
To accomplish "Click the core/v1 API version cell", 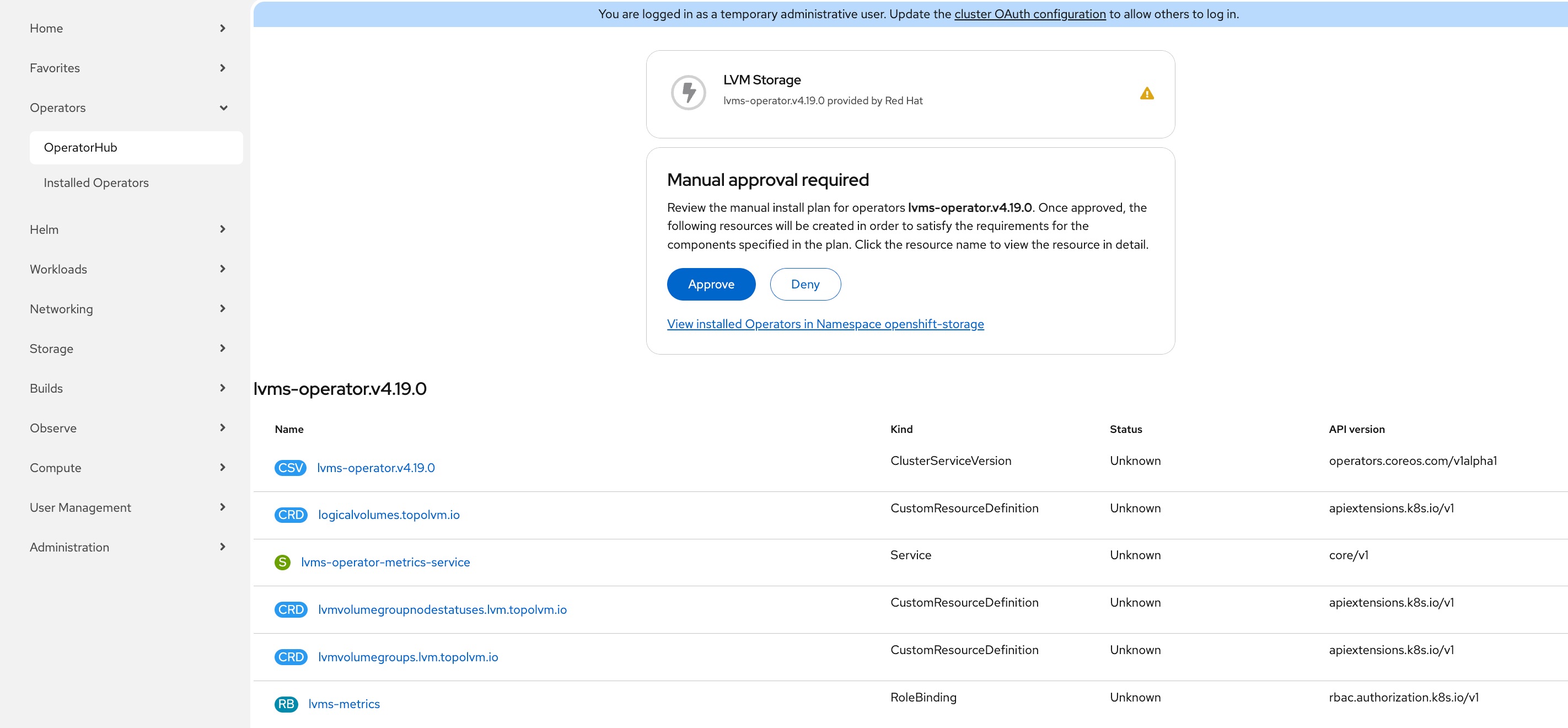I will tap(1348, 555).
